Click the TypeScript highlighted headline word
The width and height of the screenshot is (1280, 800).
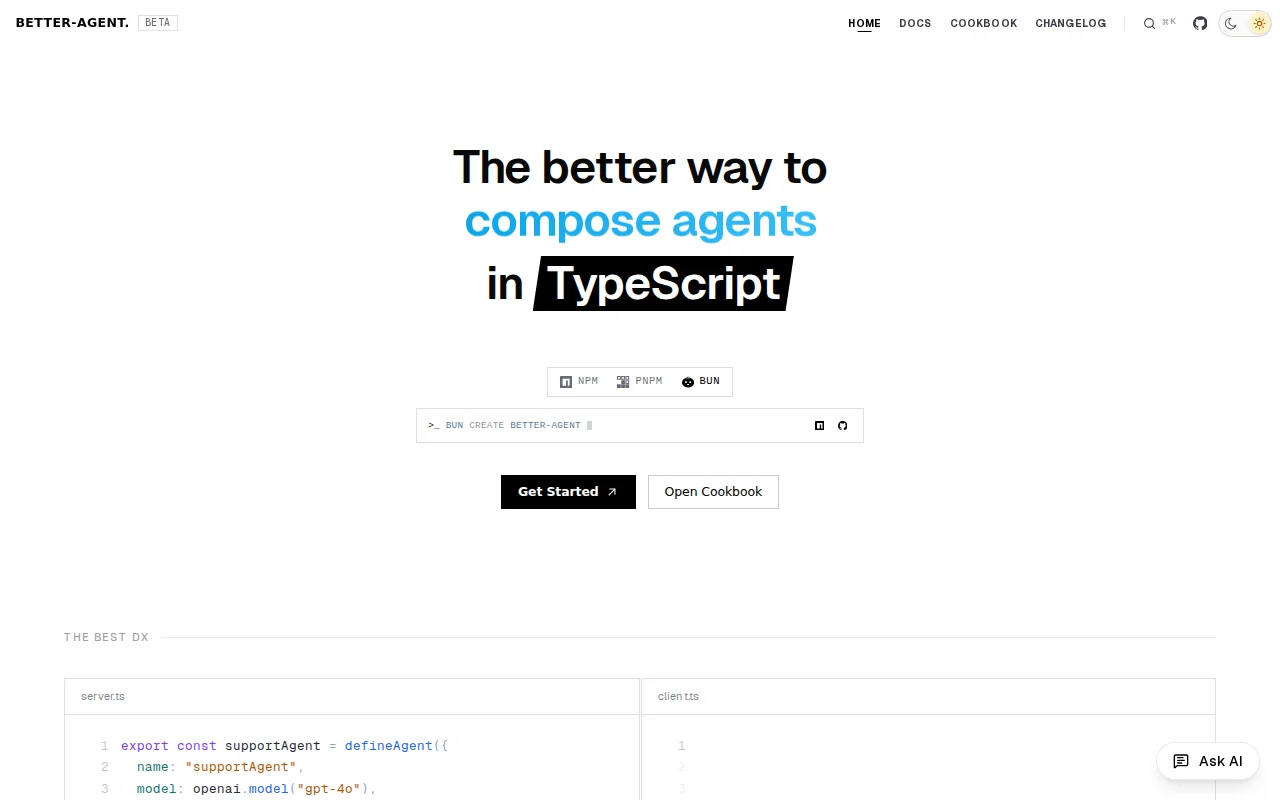pos(664,284)
